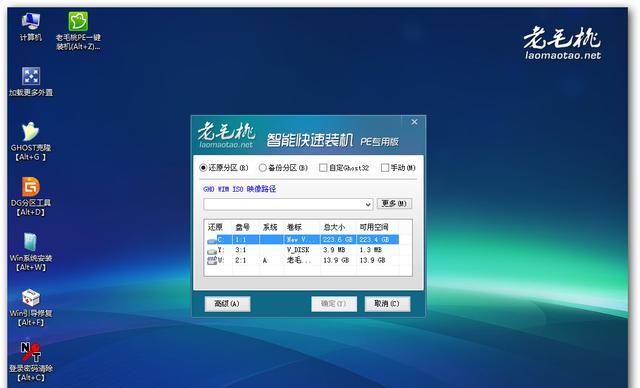Click the 高级 button

[227, 304]
